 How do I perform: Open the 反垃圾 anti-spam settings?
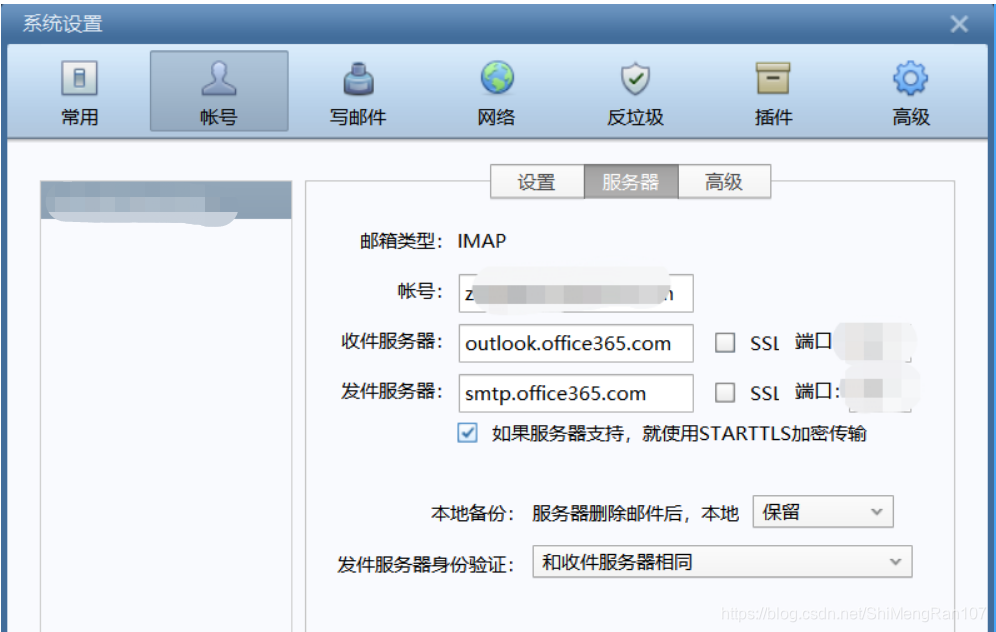pos(635,91)
